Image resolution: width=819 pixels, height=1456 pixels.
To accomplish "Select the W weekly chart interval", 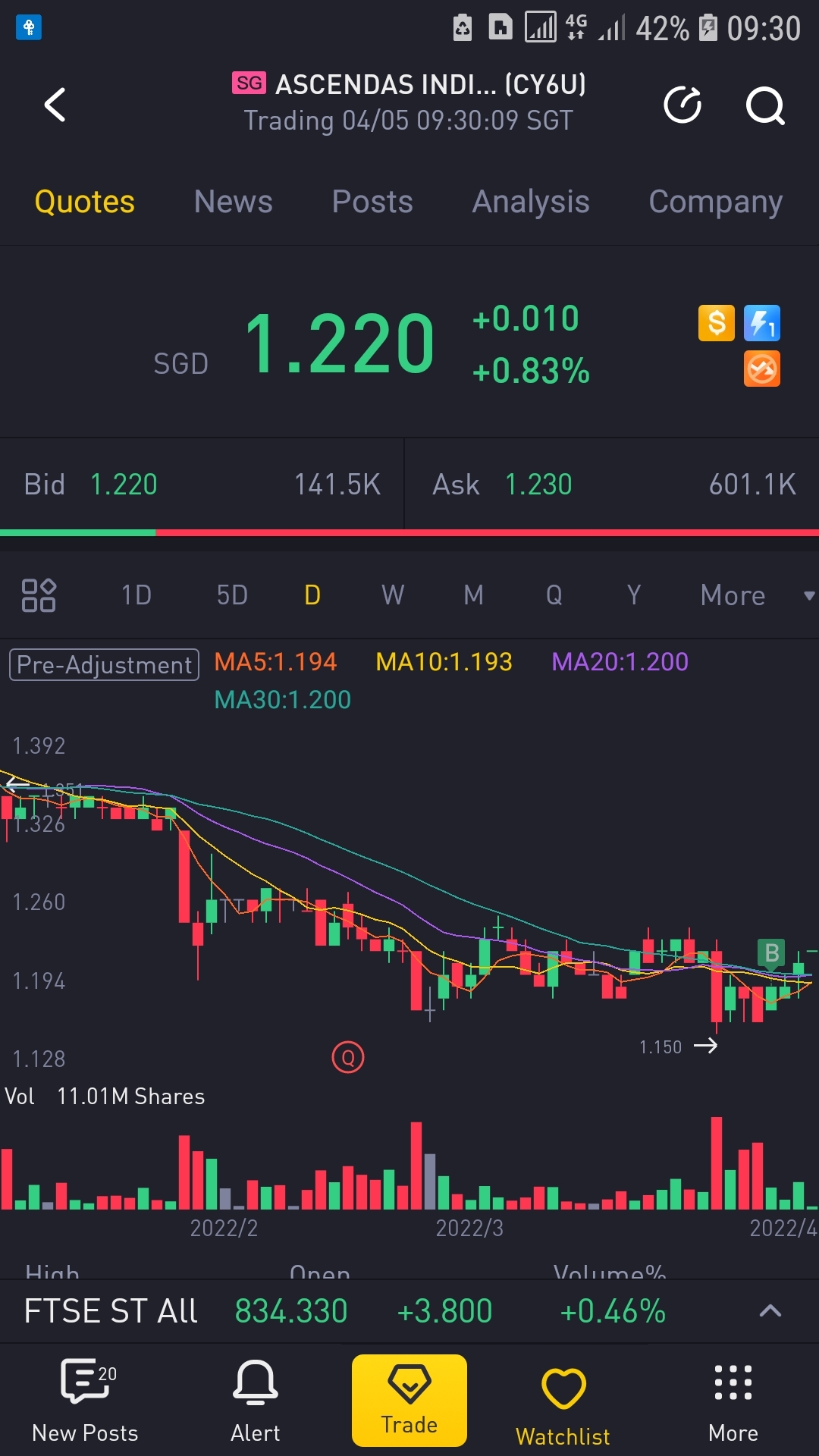I will (x=393, y=595).
